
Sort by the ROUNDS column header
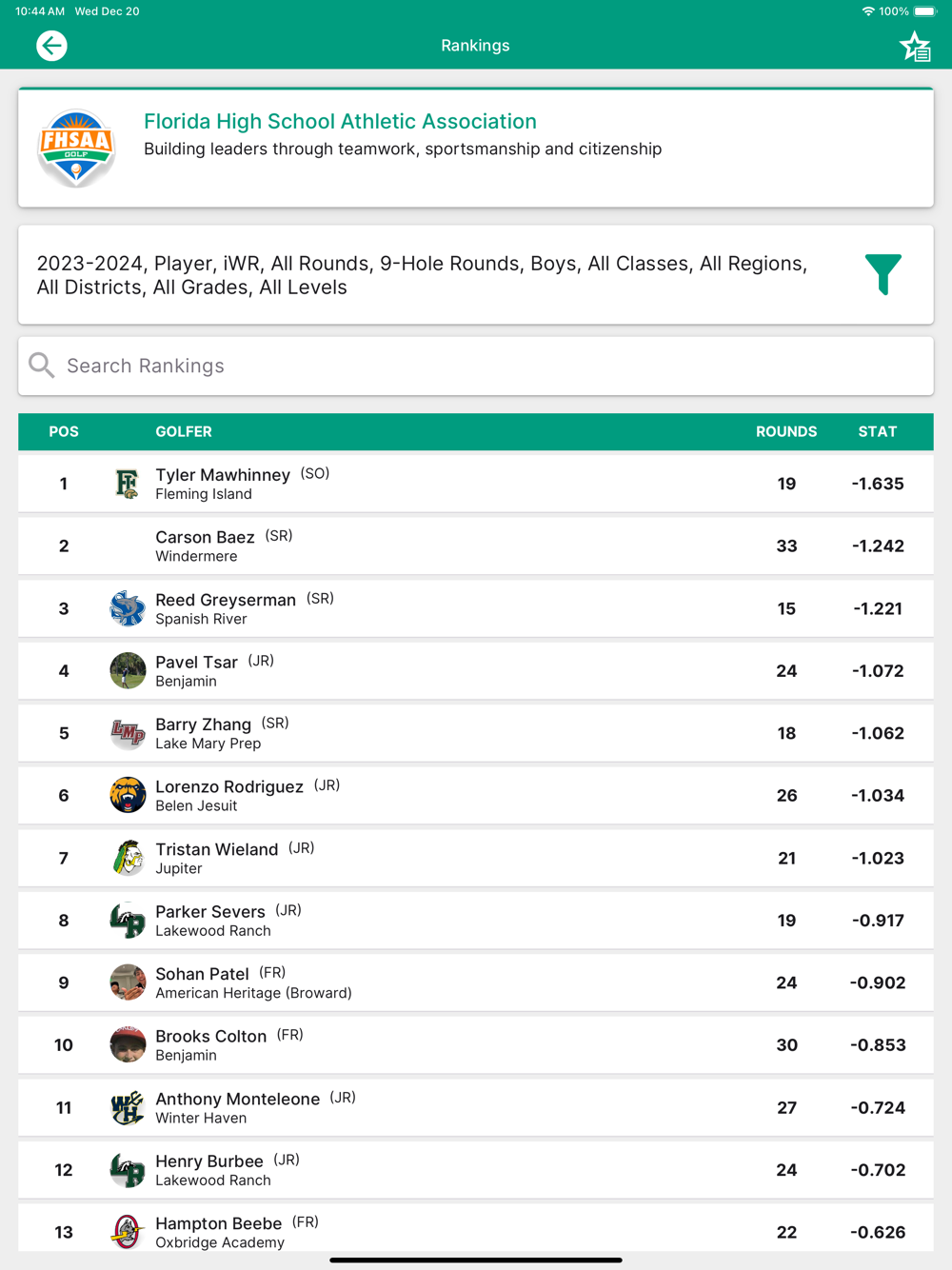coord(785,431)
